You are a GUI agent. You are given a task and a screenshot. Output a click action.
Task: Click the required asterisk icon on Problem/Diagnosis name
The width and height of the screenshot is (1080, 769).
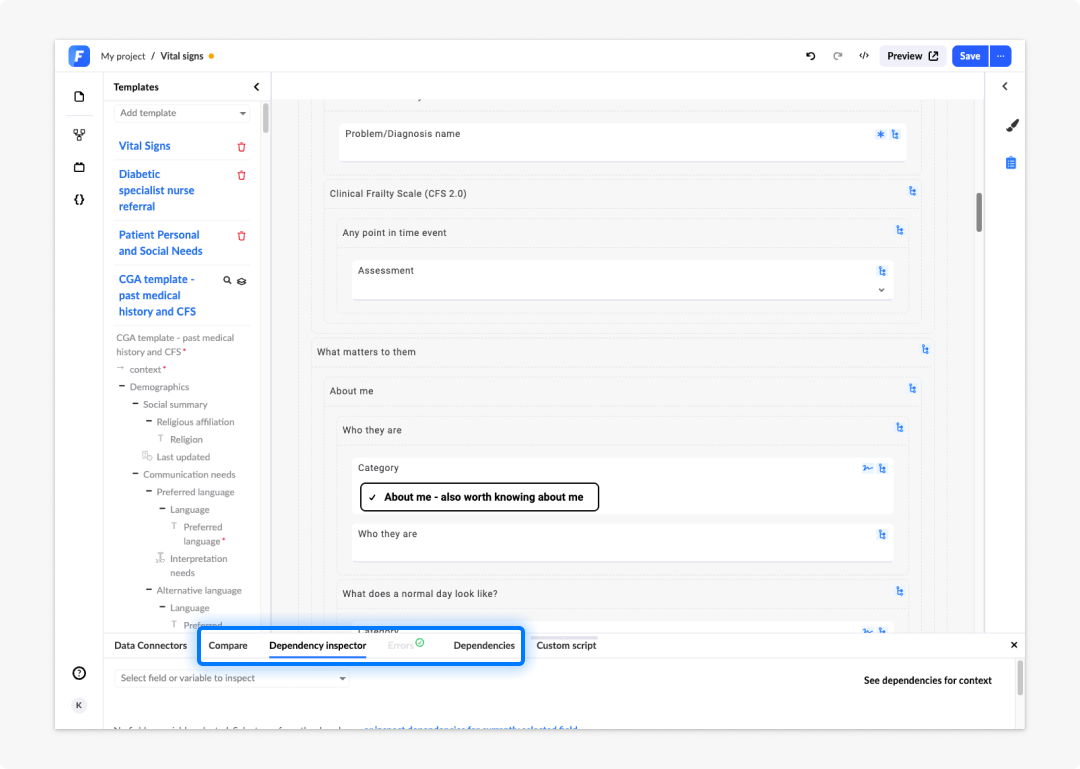[x=880, y=134]
